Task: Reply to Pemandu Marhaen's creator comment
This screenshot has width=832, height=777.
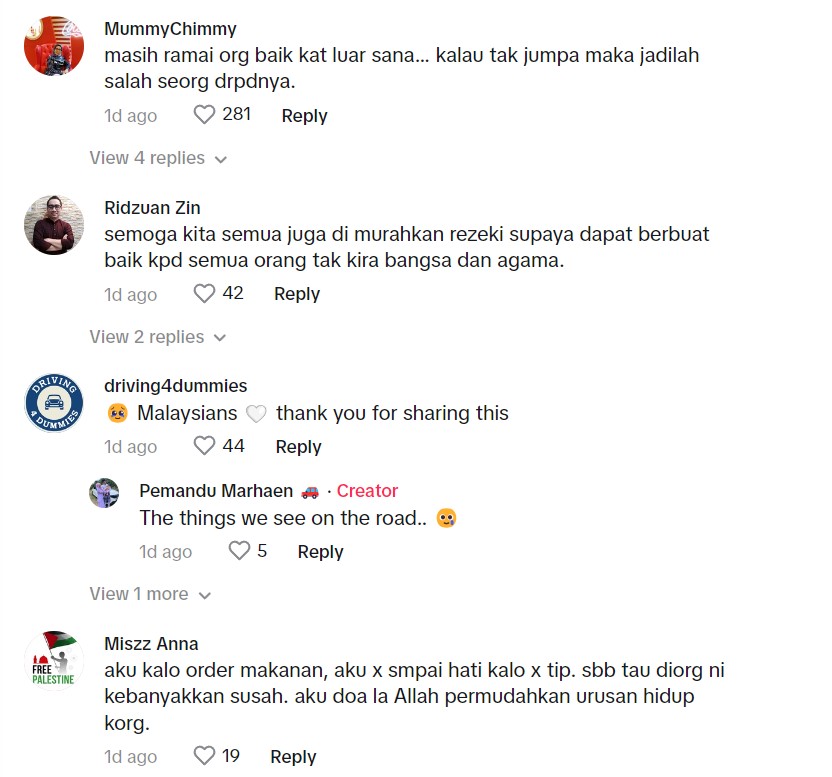Action: tap(320, 552)
